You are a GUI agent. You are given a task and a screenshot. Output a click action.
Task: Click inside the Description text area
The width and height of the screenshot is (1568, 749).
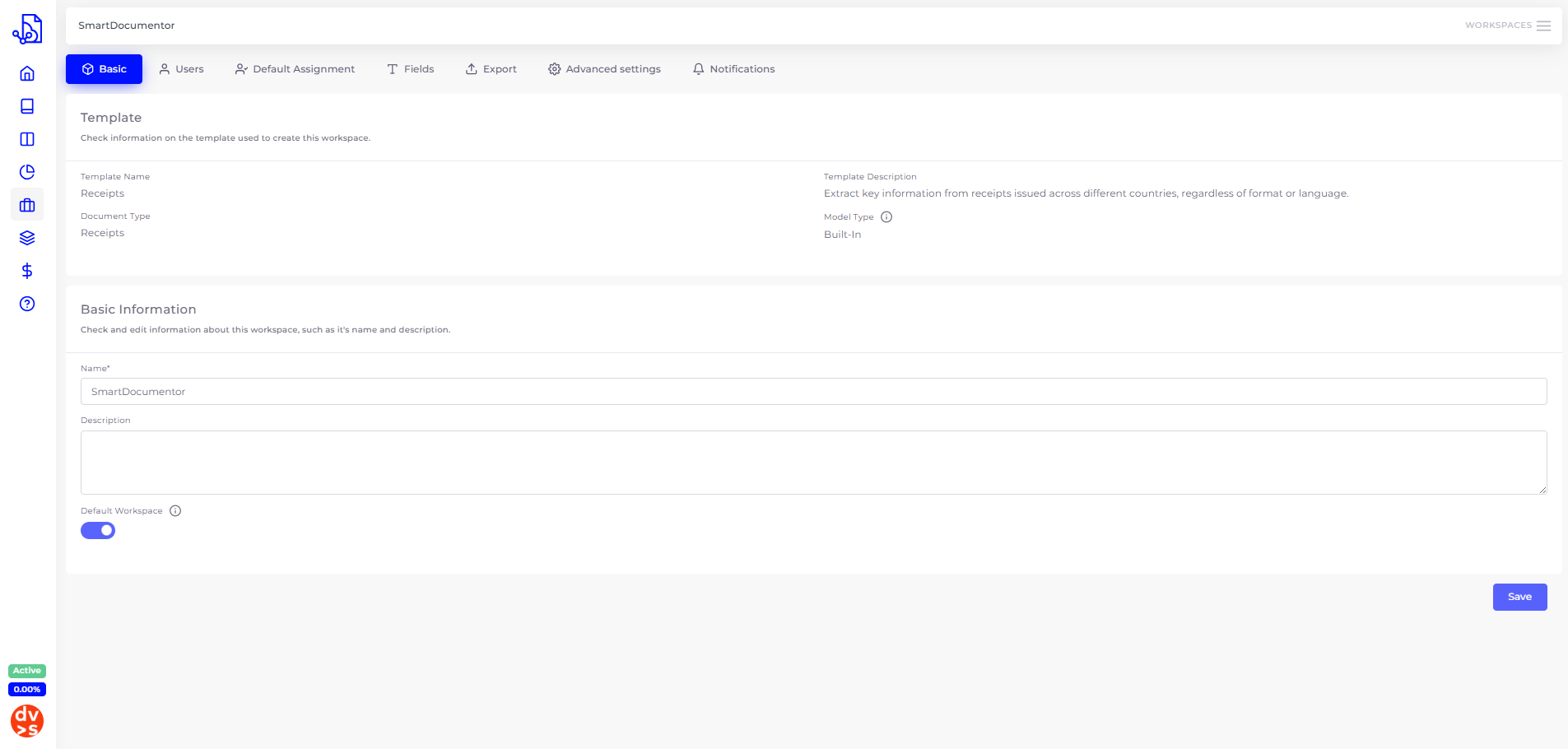point(813,463)
